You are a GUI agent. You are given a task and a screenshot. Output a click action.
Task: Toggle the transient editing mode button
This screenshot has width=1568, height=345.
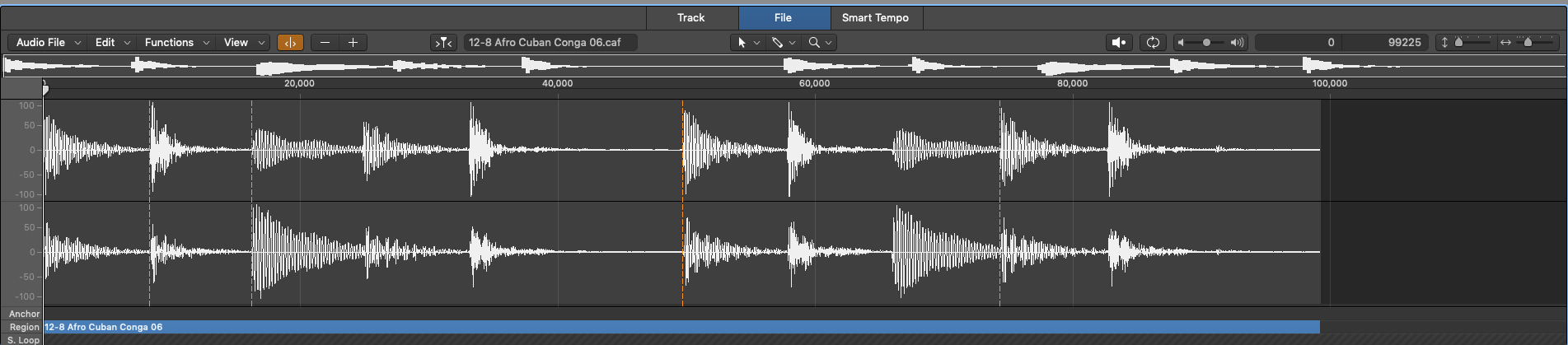290,43
